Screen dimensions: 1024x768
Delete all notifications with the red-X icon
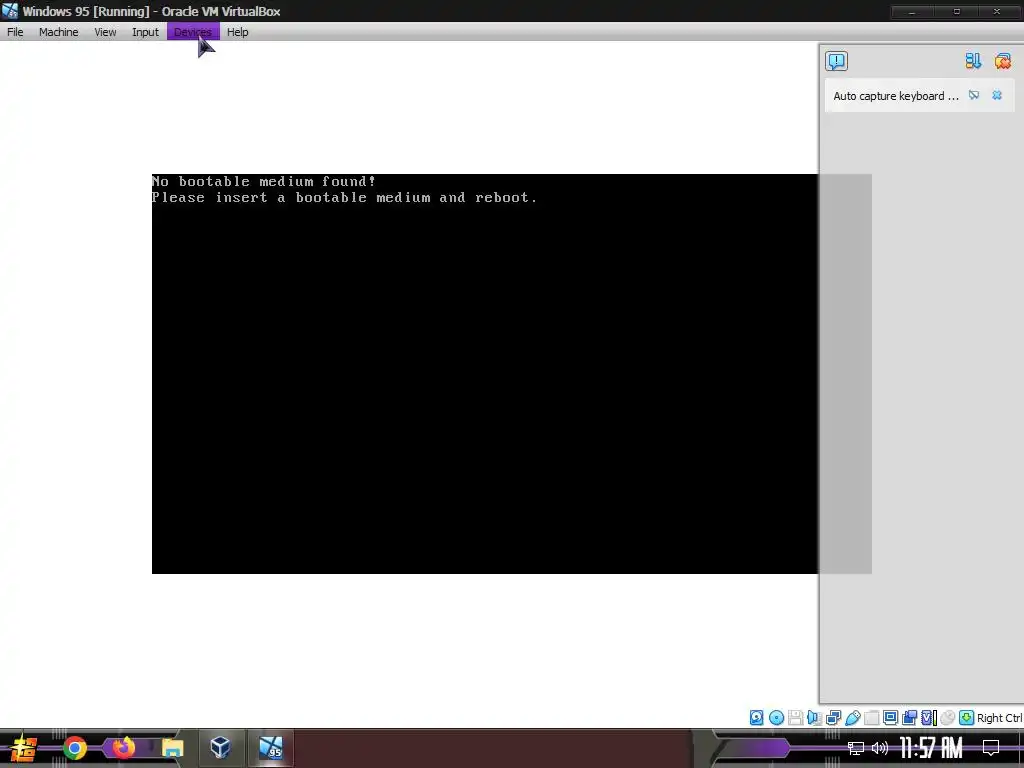[1002, 61]
